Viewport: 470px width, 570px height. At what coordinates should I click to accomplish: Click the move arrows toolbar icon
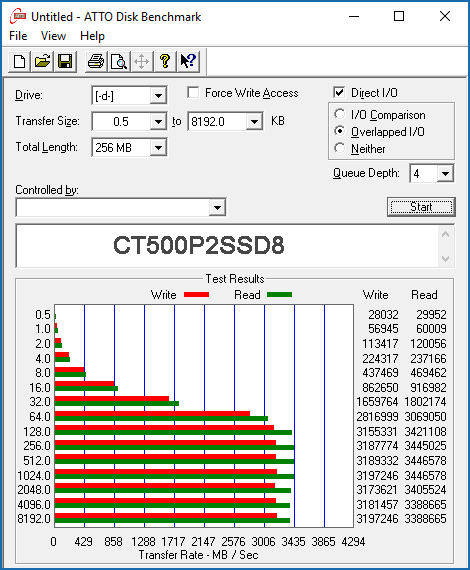(x=141, y=61)
